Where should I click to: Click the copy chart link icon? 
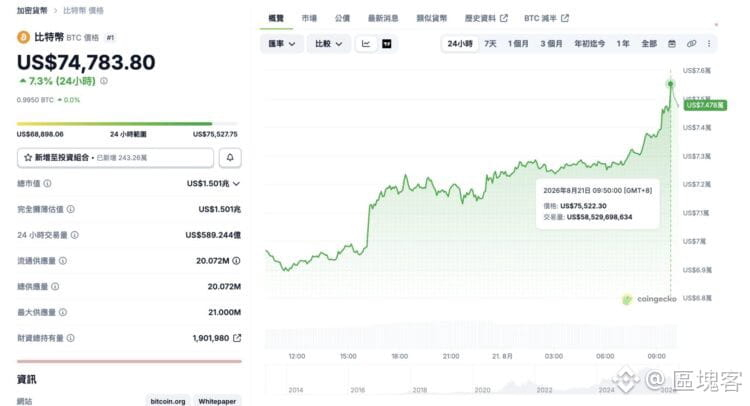(x=691, y=44)
